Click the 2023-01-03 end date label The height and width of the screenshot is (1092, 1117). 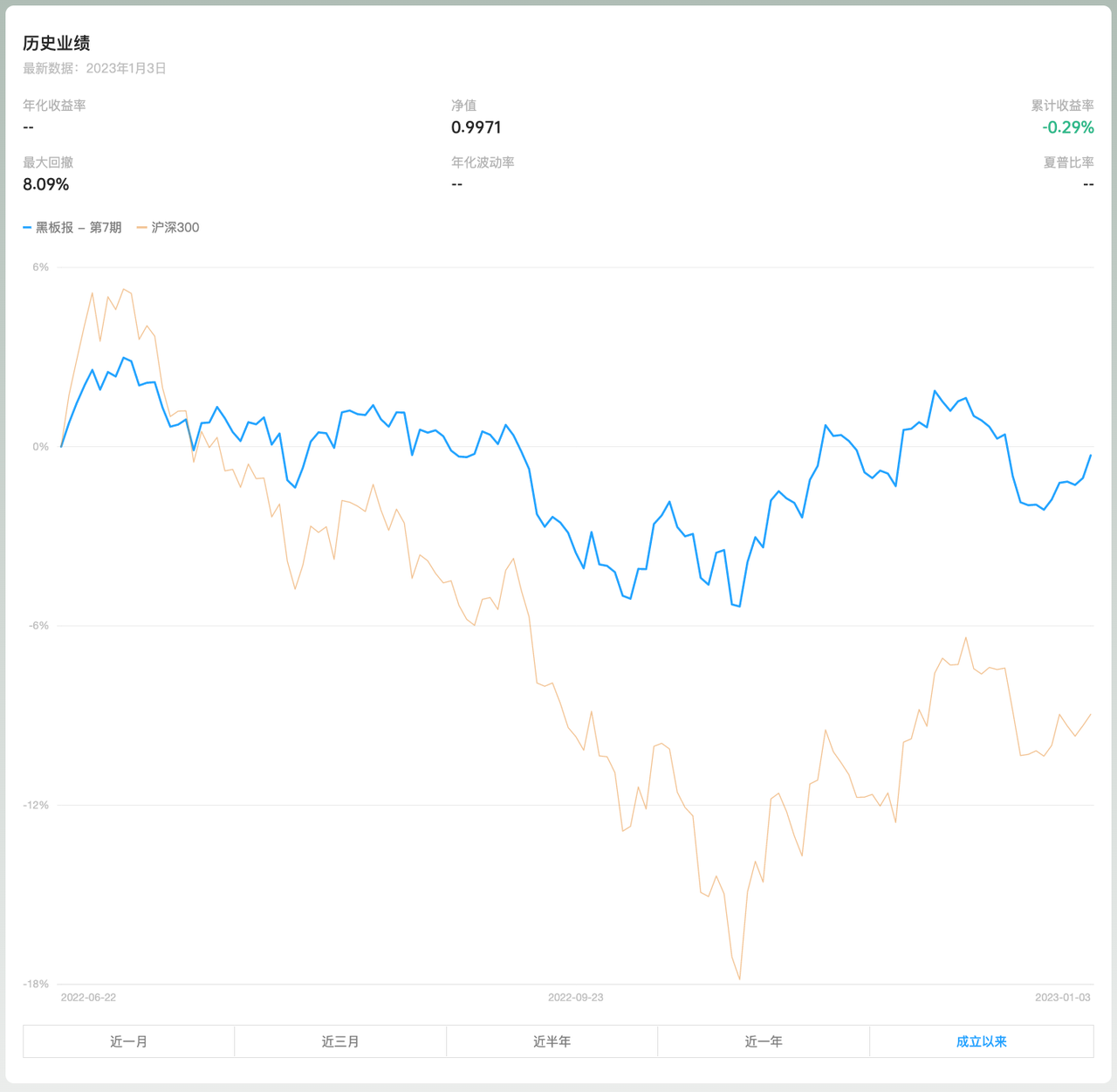coord(1062,997)
